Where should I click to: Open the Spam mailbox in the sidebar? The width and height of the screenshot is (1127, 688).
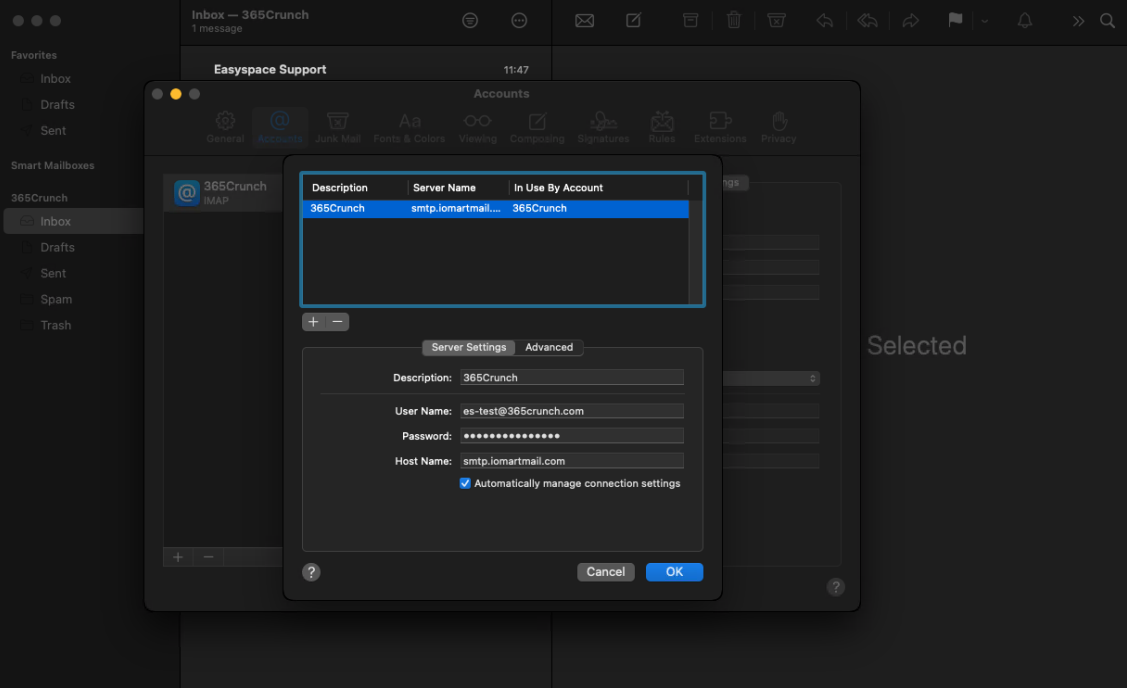[x=56, y=299]
